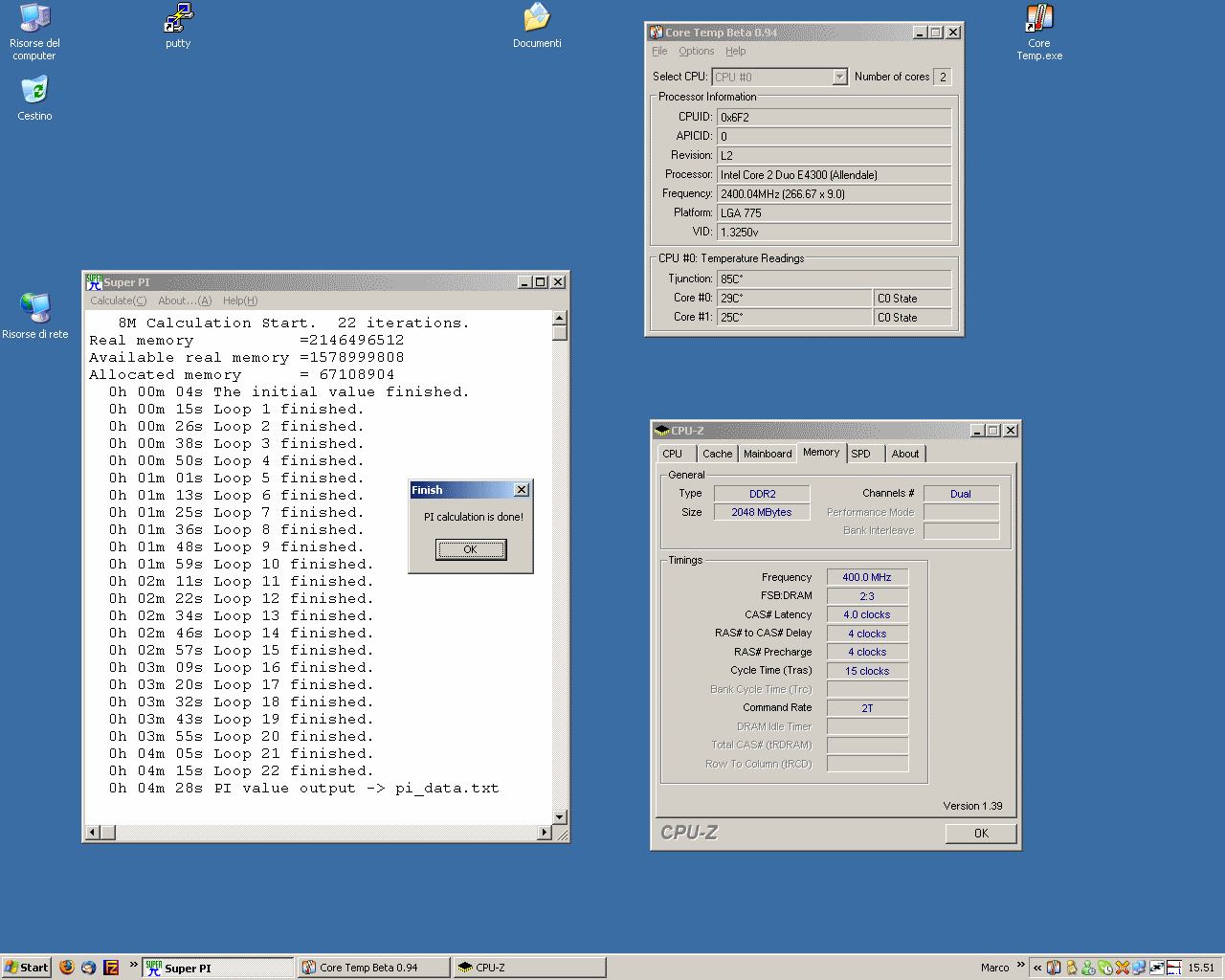Click the Super PI window title icon
Viewport: 1225px width, 980px height.
click(x=94, y=282)
